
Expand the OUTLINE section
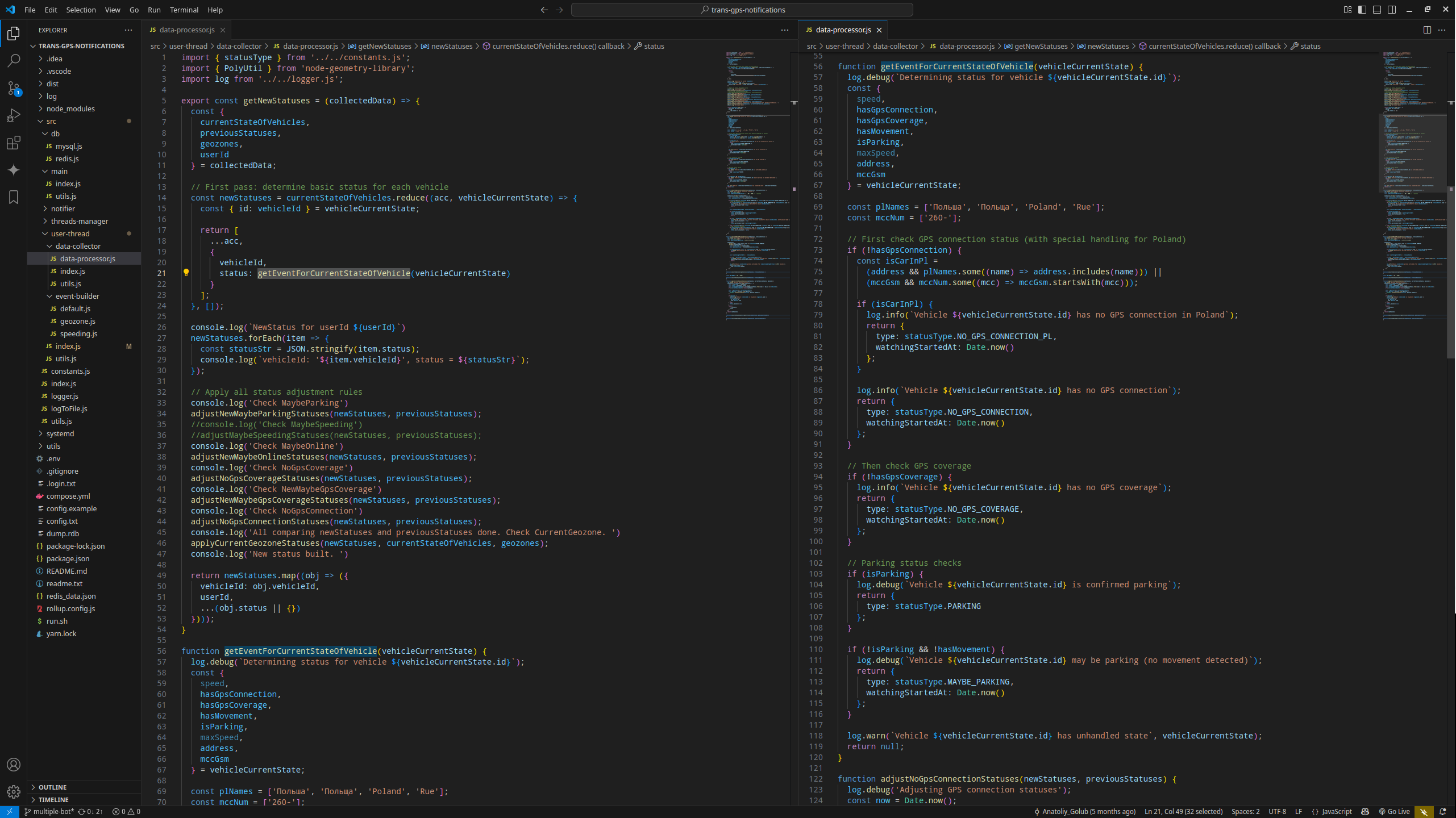(x=52, y=787)
